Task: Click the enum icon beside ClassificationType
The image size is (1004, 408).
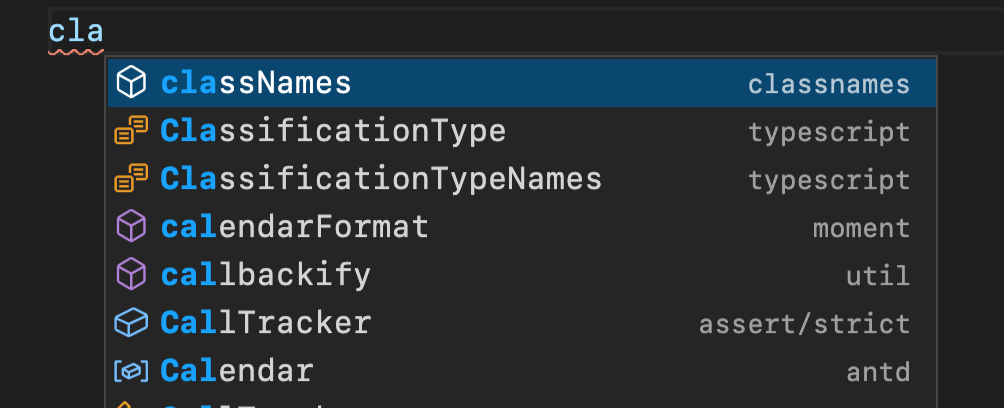Action: (x=131, y=131)
